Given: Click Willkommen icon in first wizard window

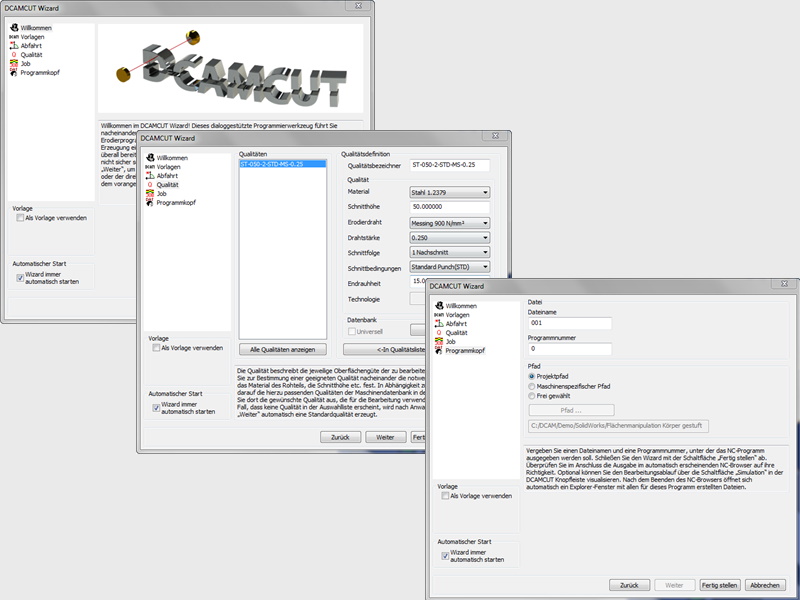Looking at the screenshot, I should coord(14,28).
